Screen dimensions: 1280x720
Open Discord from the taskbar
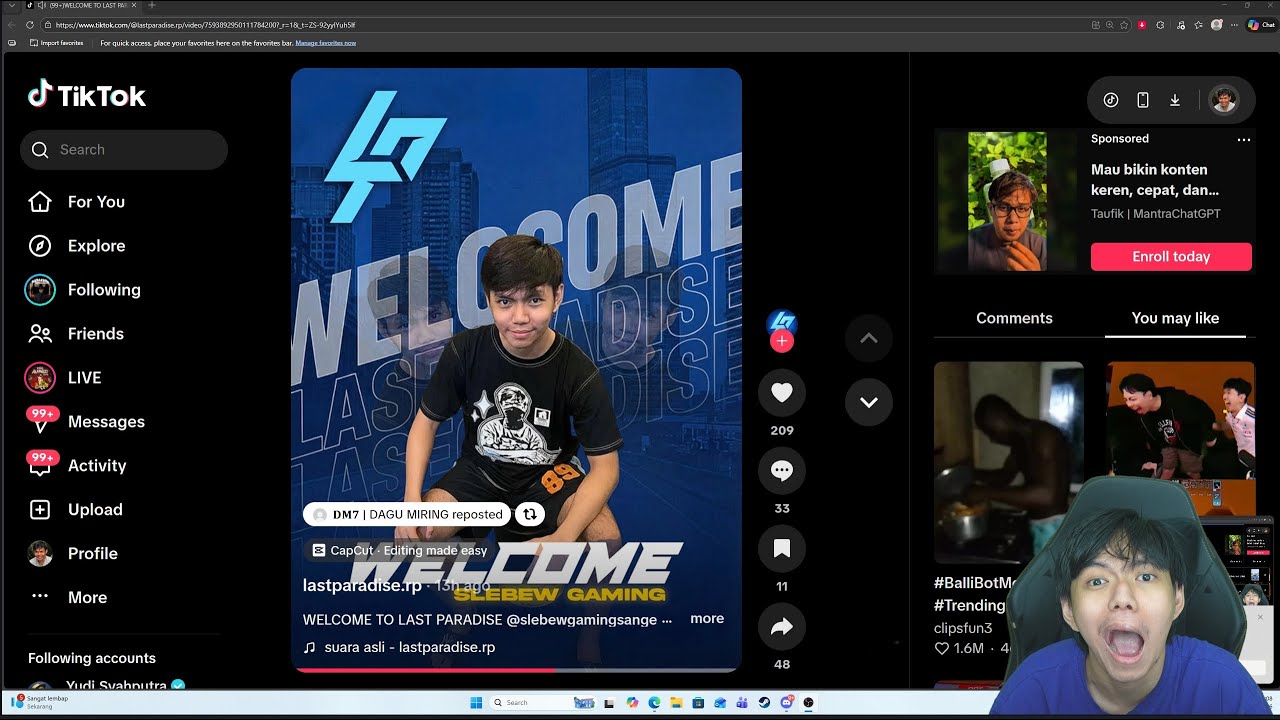(786, 703)
